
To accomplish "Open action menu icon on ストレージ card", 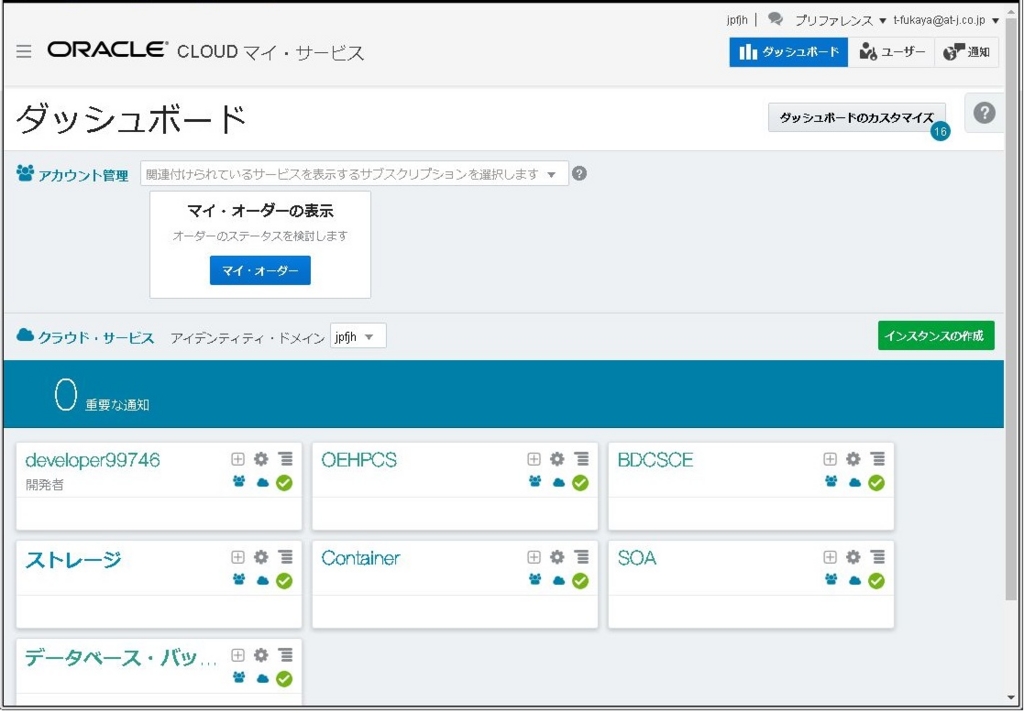I will [x=285, y=557].
